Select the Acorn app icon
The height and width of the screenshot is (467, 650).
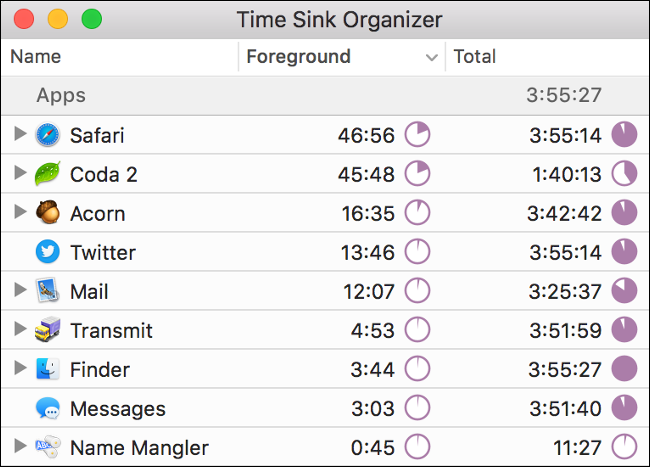pos(48,212)
